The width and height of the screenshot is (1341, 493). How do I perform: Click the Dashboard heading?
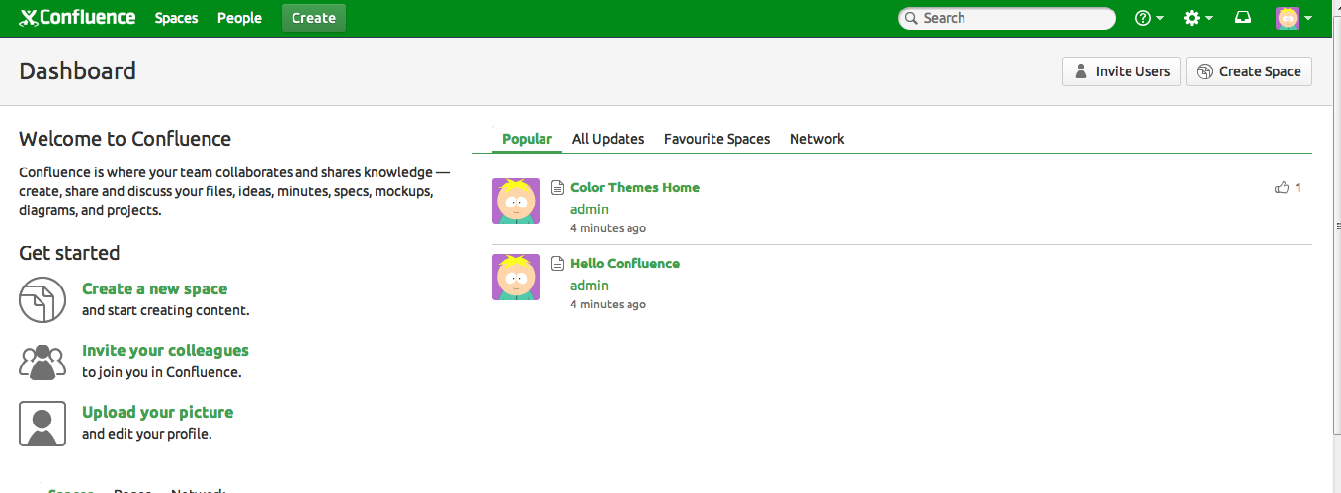click(x=77, y=71)
